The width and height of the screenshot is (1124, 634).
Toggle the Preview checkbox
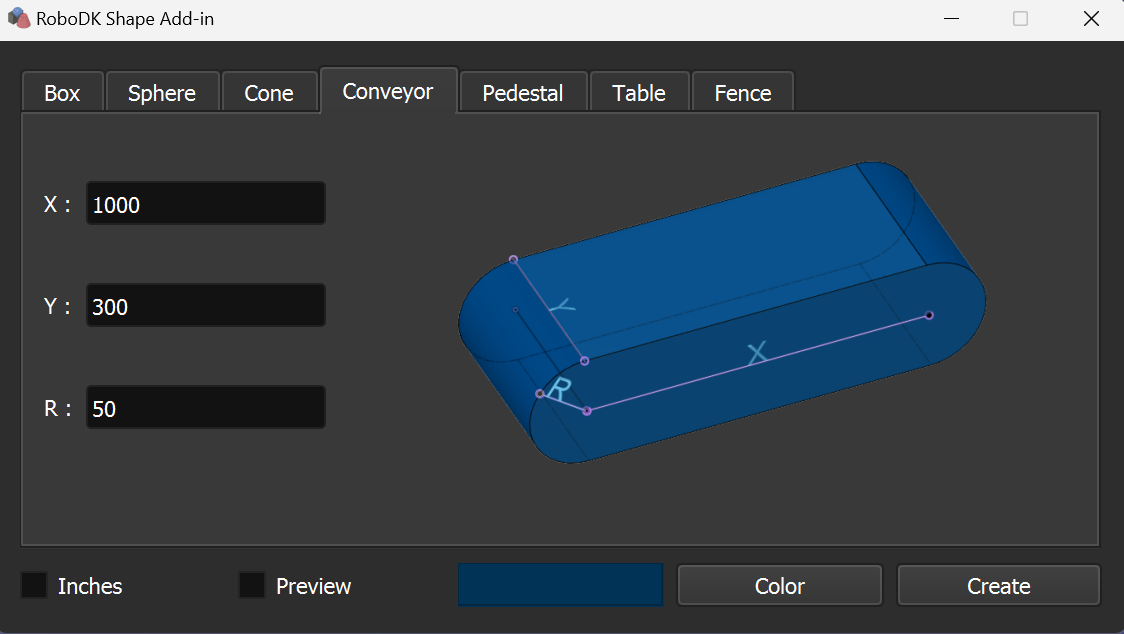click(x=252, y=586)
